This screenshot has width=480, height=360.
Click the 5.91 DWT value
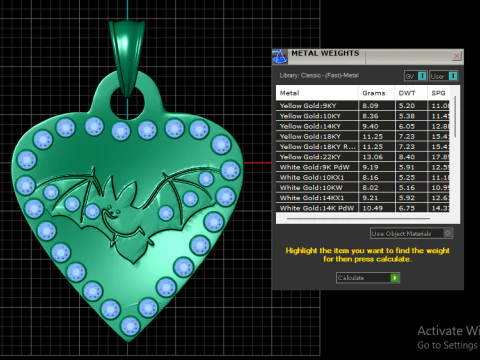coord(407,167)
